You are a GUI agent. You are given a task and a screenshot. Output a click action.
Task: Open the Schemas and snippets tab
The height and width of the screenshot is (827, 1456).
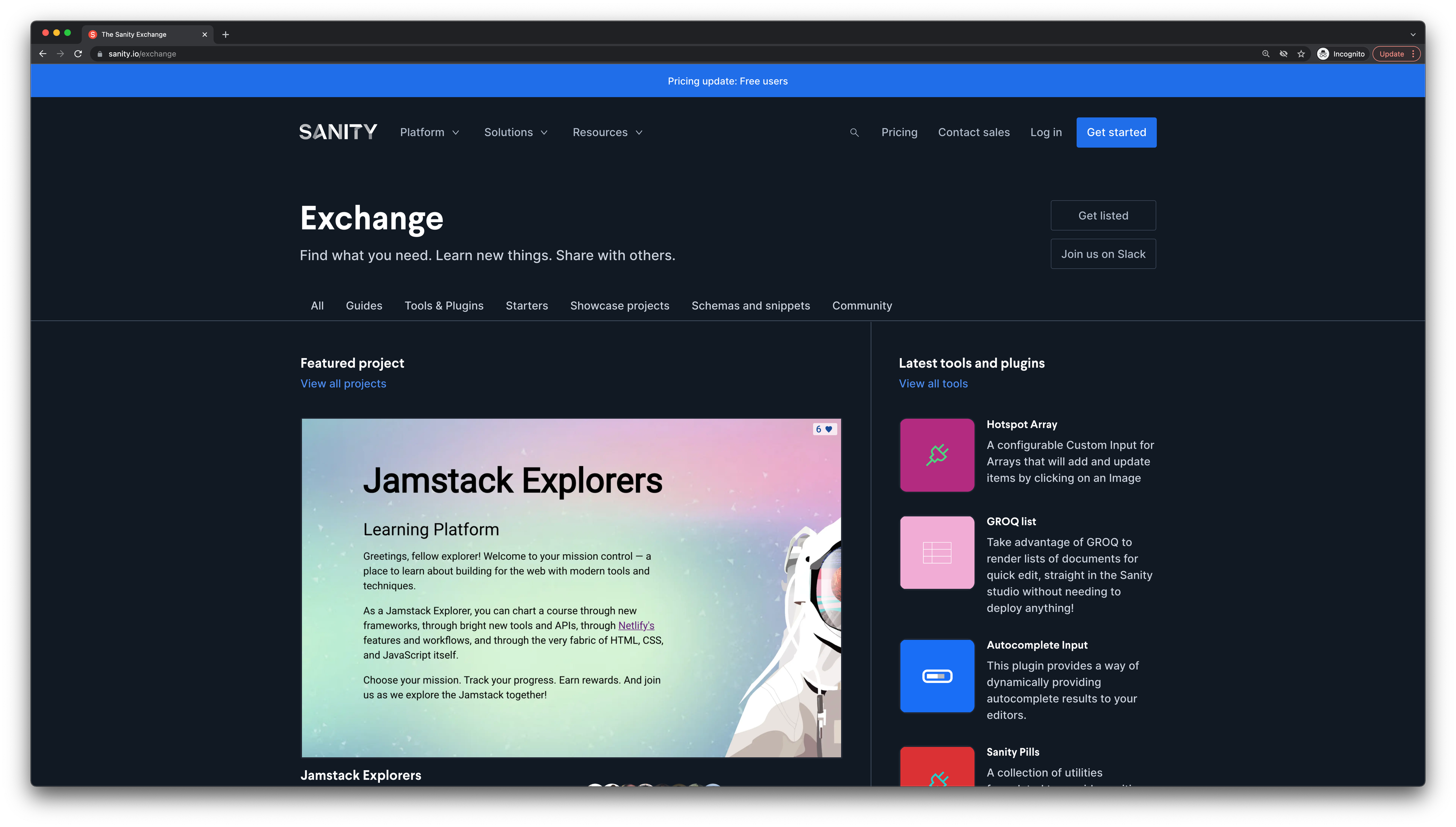click(x=750, y=305)
